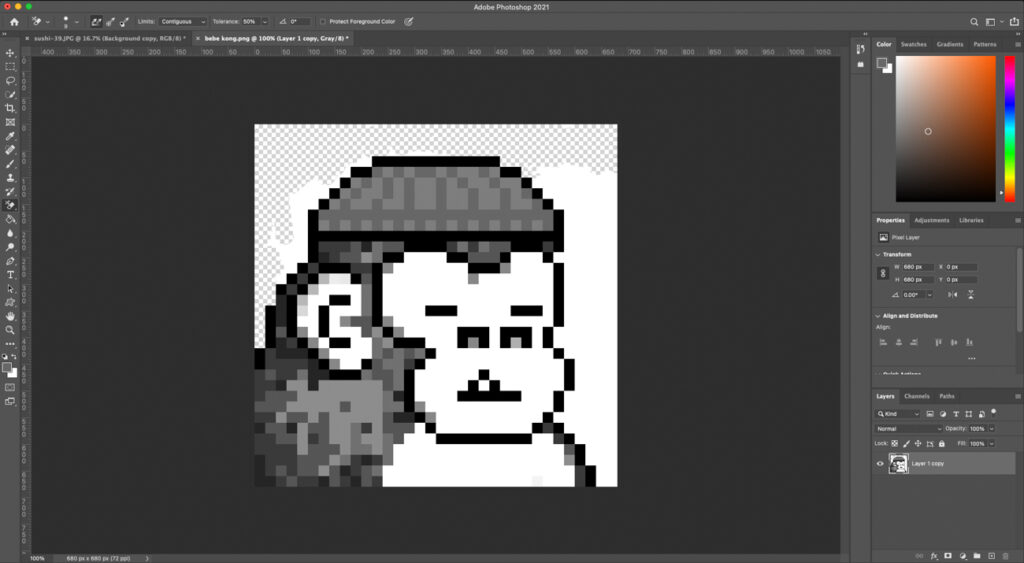1024x563 pixels.
Task: Collapse the Transform section
Action: click(x=878, y=254)
